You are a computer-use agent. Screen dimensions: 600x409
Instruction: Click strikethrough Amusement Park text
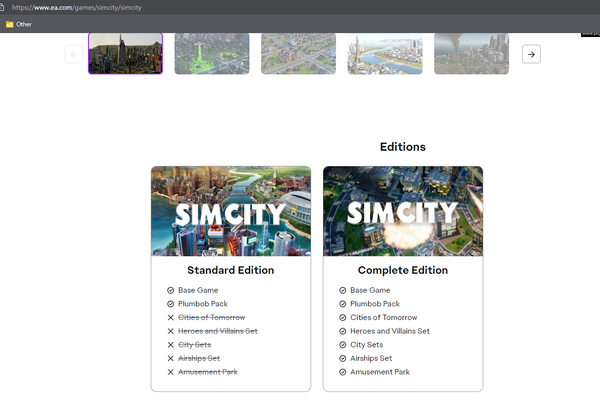tap(208, 372)
